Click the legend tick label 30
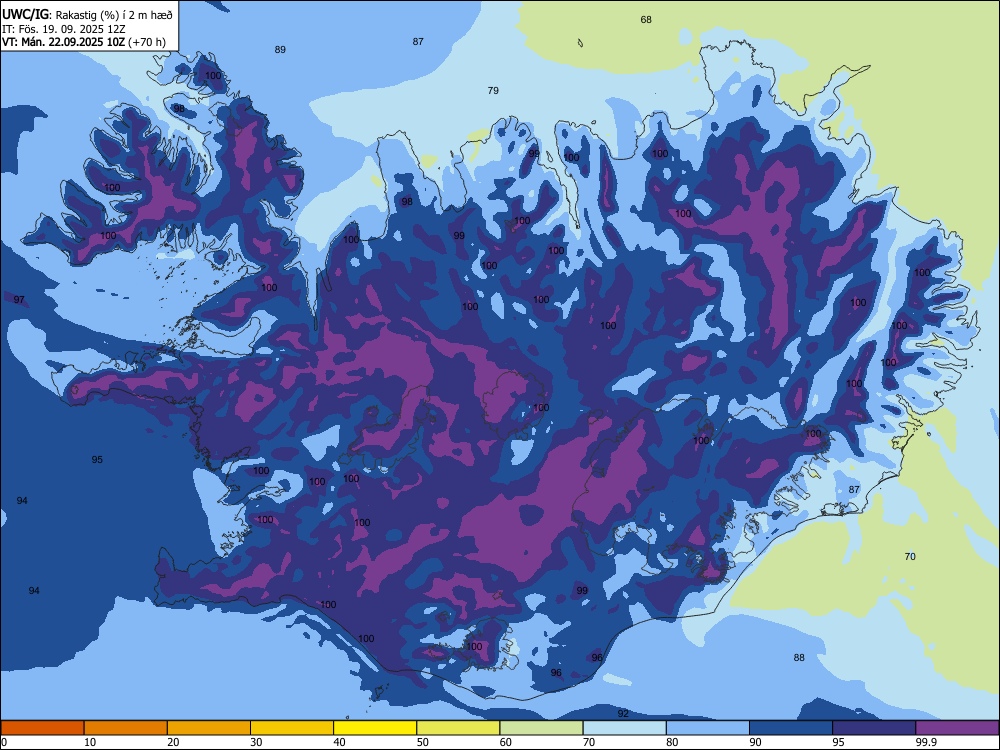The height and width of the screenshot is (750, 1000). tap(256, 742)
